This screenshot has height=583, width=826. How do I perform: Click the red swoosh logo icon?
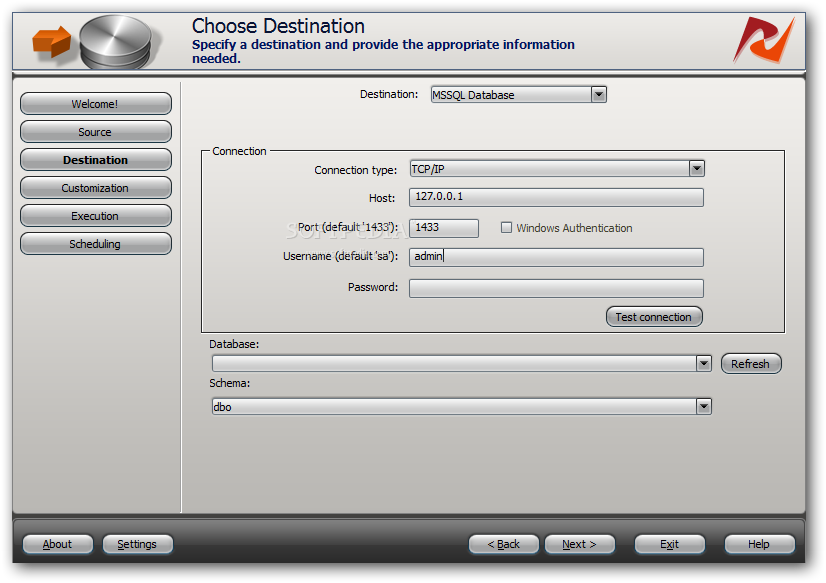pos(764,39)
